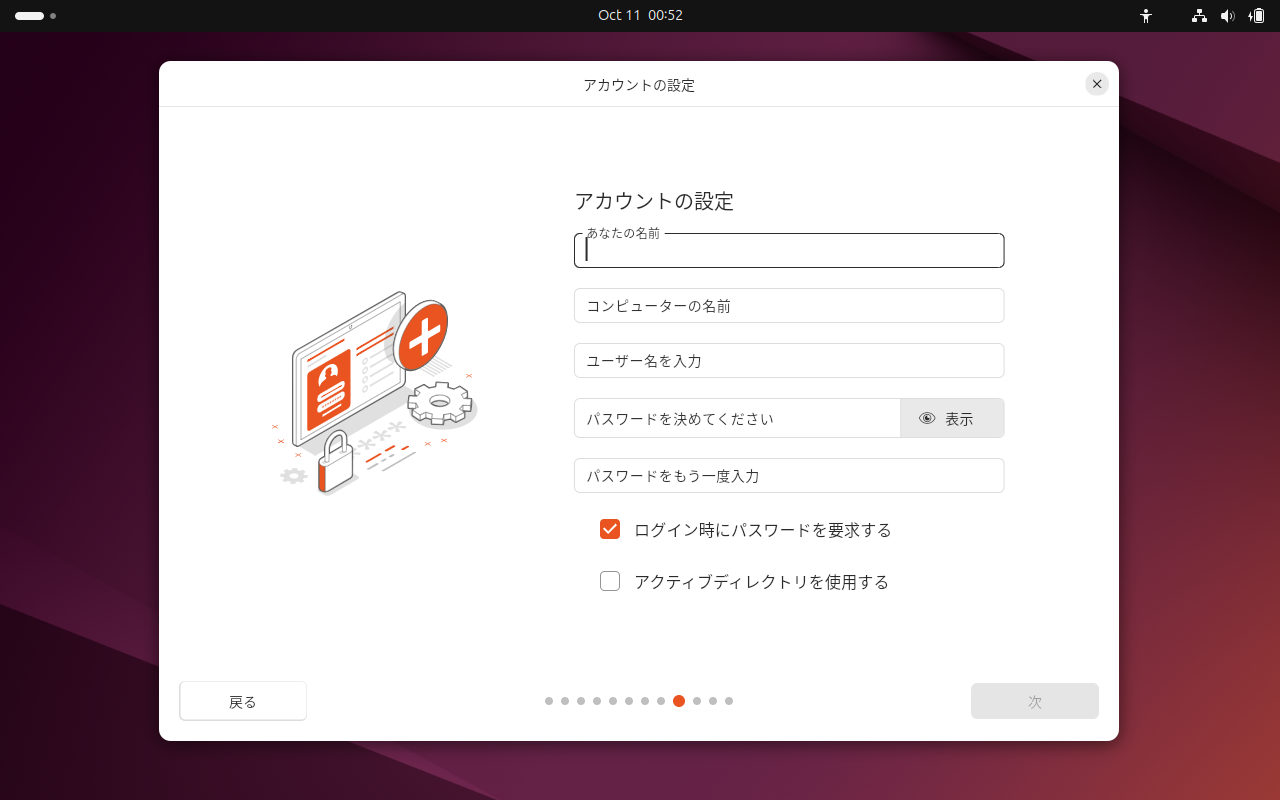The image size is (1280, 800).
Task: Open the accessibility menu in the top bar
Action: (1146, 15)
